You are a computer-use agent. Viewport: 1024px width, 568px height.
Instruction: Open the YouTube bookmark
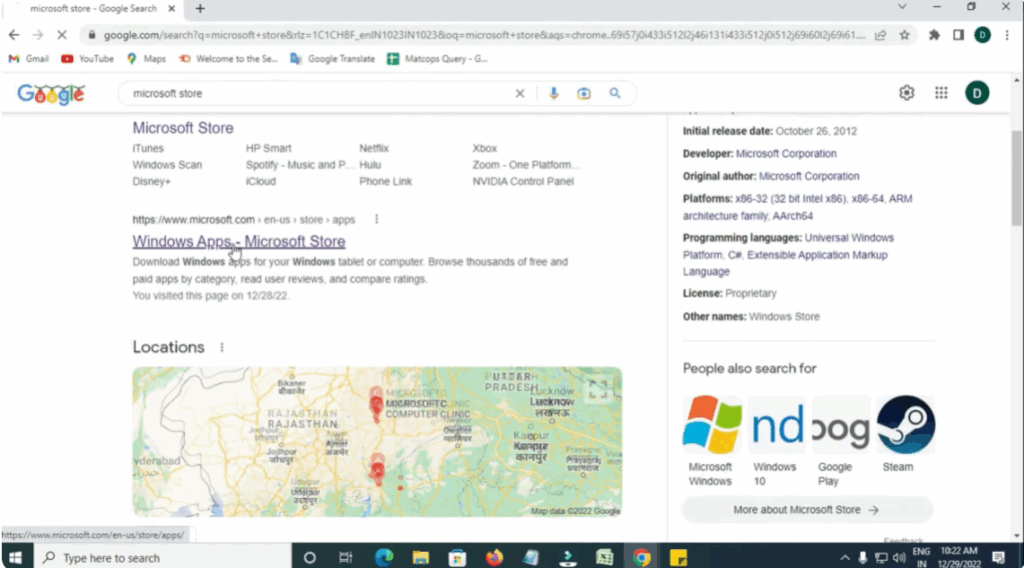click(x=88, y=59)
